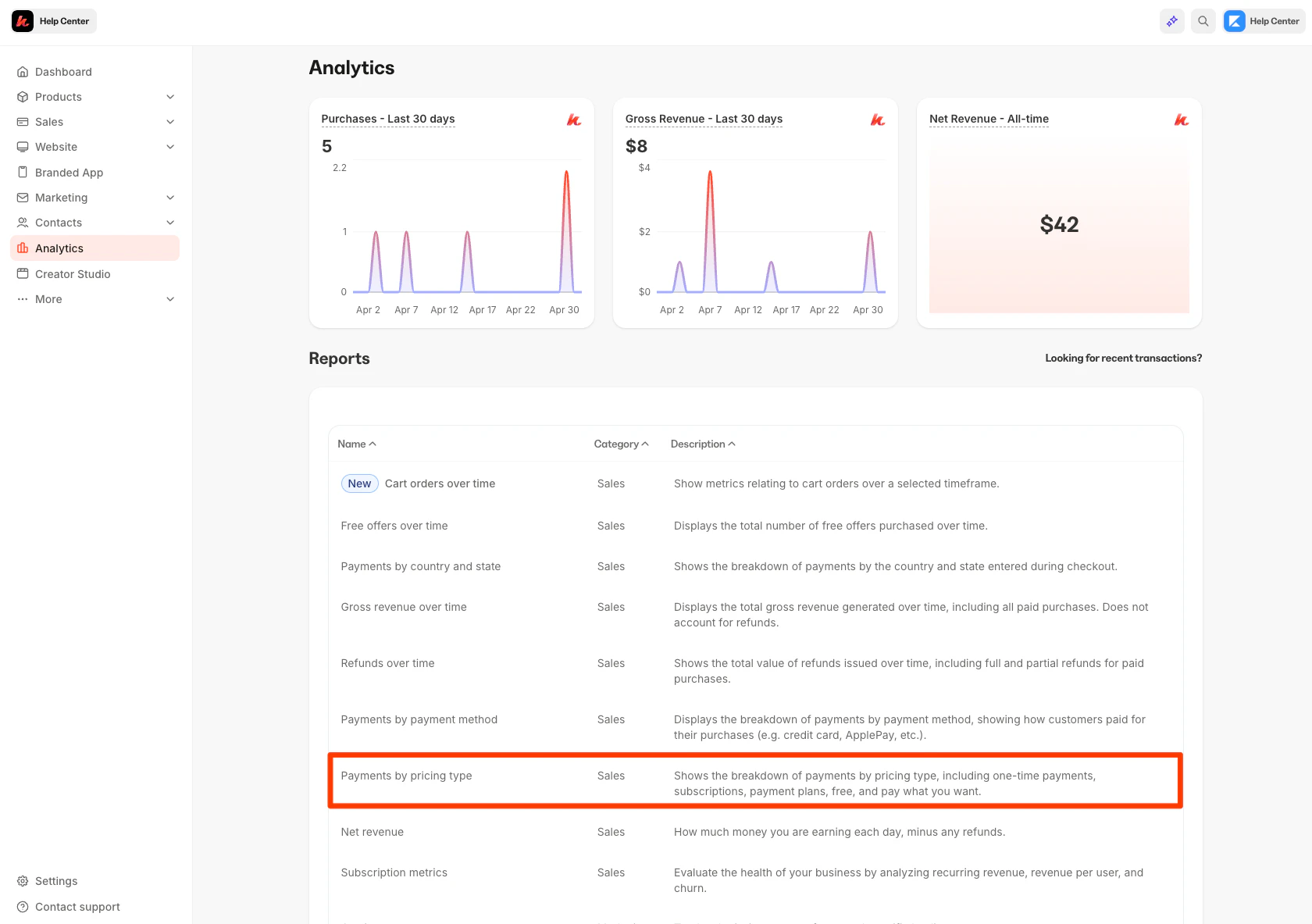Open the Looking for recent transactions link
Viewport: 1312px width, 924px height.
1123,358
